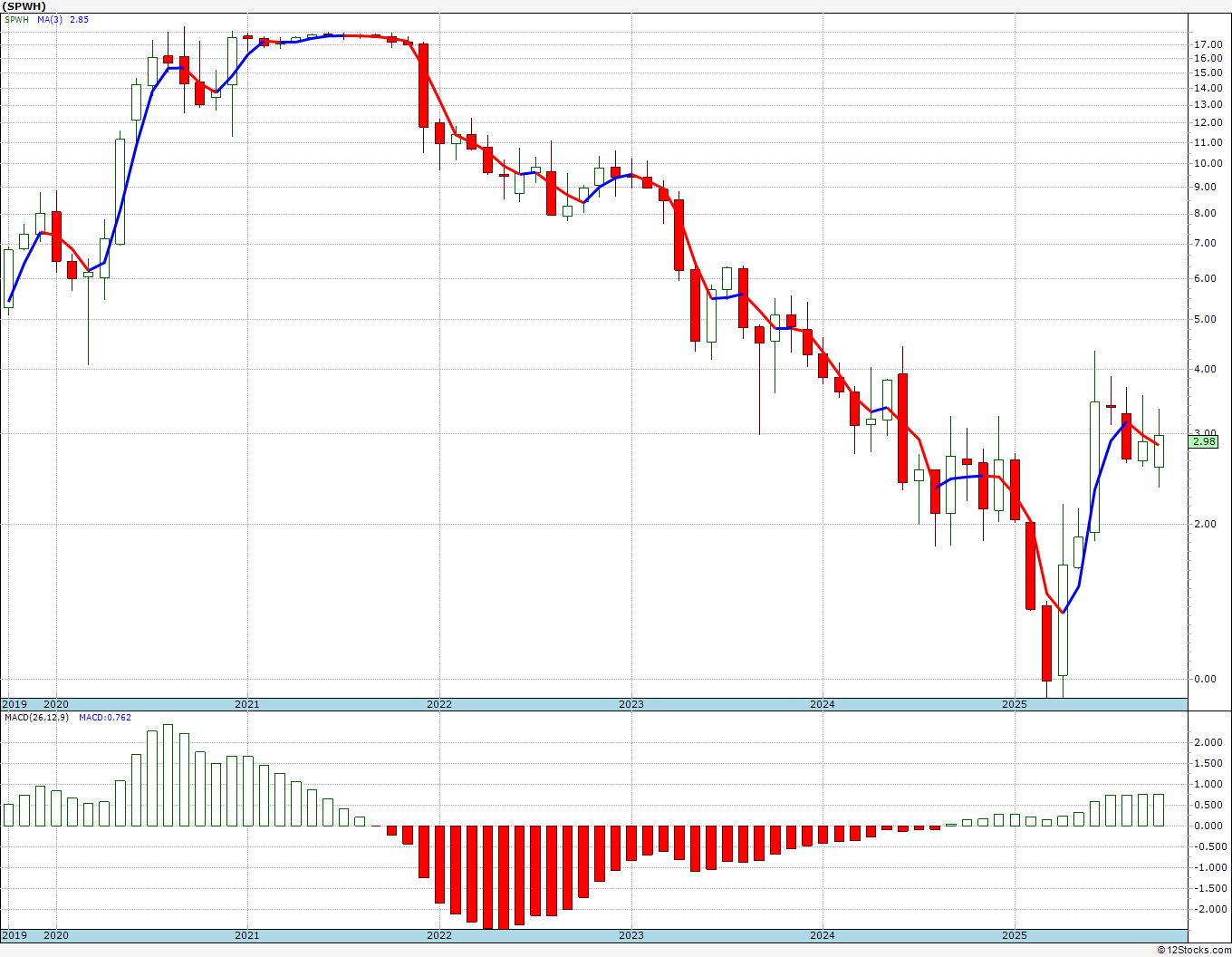Click the 17.00 price axis label
1232x957 pixels.
click(1207, 44)
